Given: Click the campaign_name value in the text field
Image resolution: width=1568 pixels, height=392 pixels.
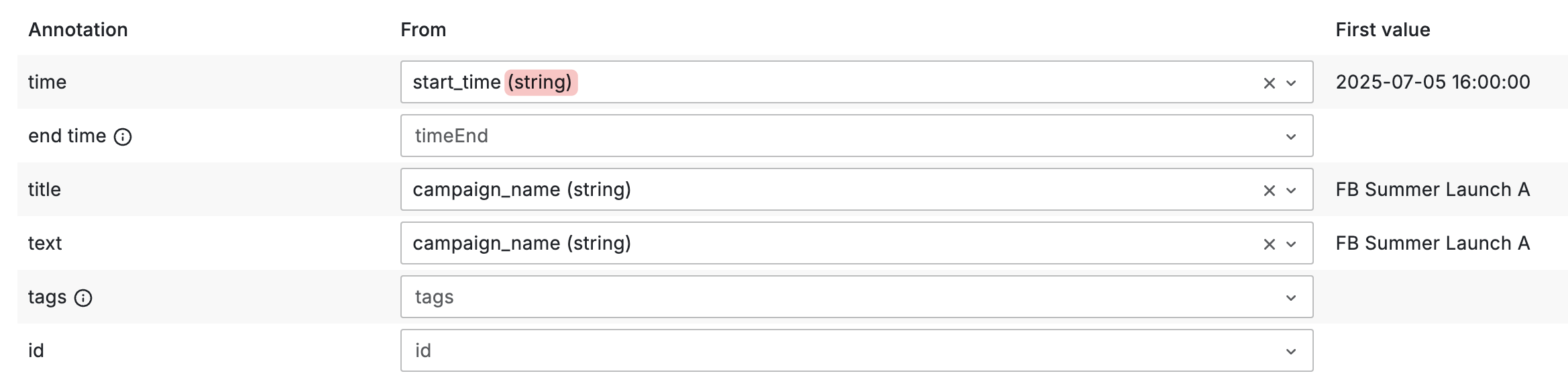Looking at the screenshot, I should pyautogui.click(x=522, y=243).
